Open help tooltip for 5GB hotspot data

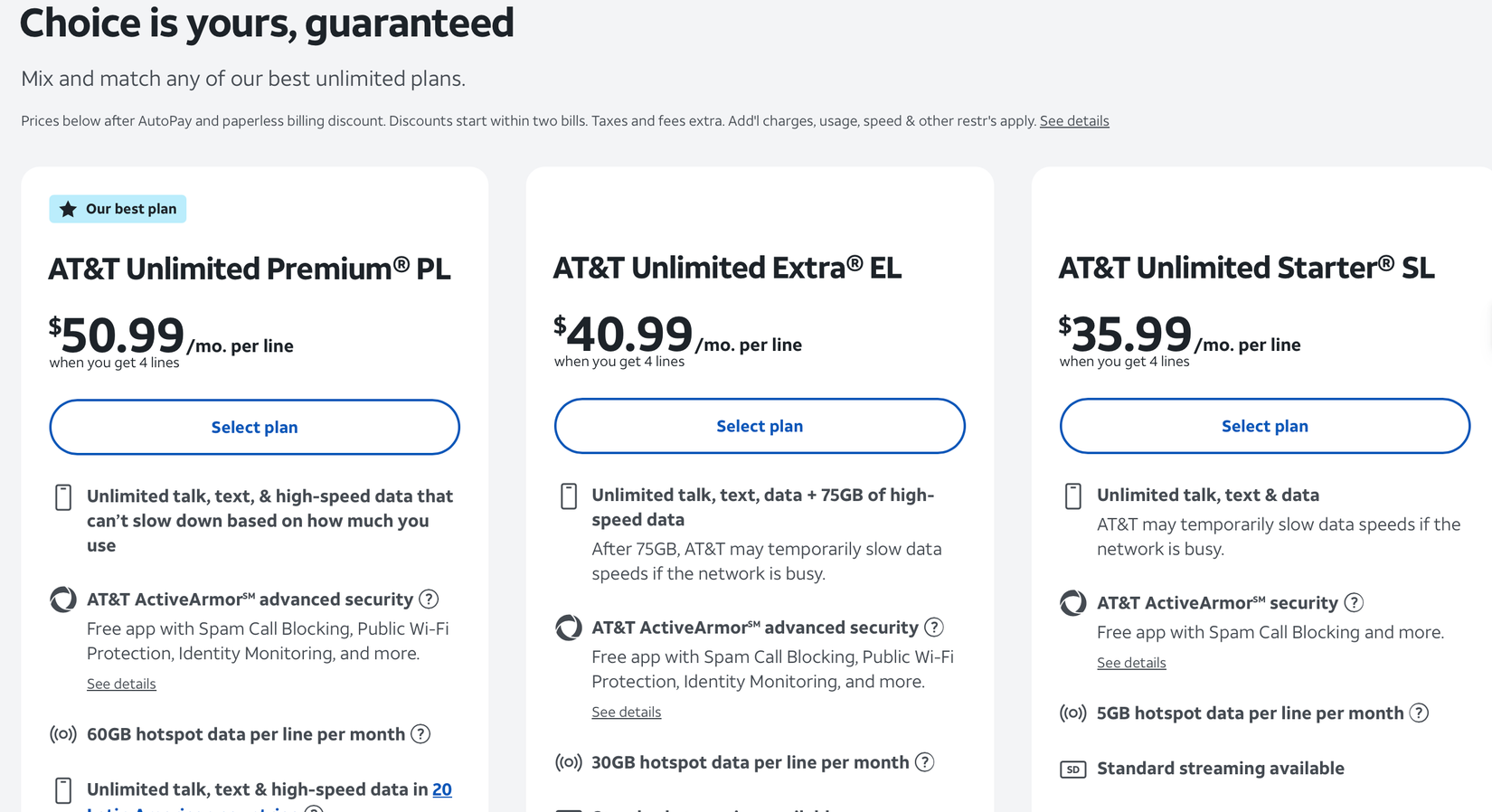pyautogui.click(x=1418, y=713)
